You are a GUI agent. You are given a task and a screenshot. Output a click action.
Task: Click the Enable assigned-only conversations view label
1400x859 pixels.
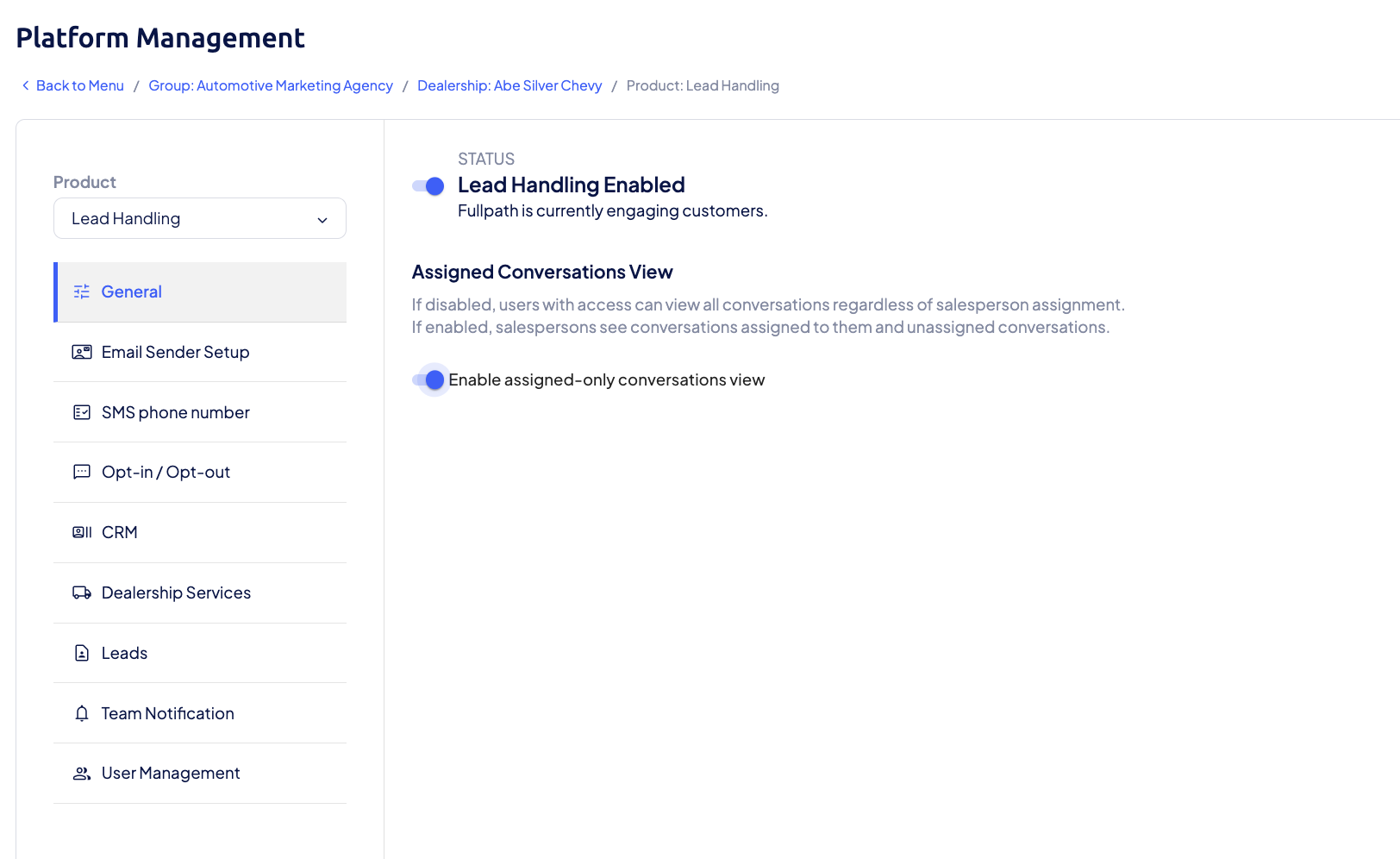(x=607, y=379)
